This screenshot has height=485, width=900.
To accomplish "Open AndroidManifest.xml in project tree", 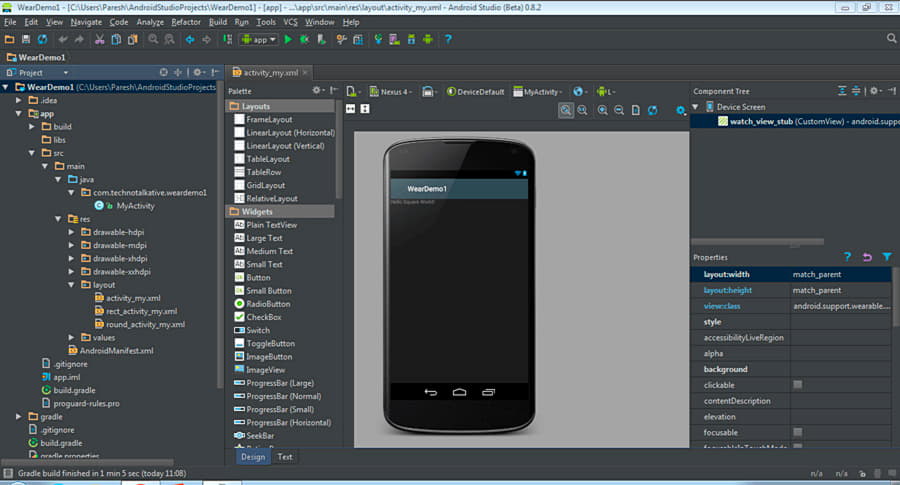I will pos(115,351).
